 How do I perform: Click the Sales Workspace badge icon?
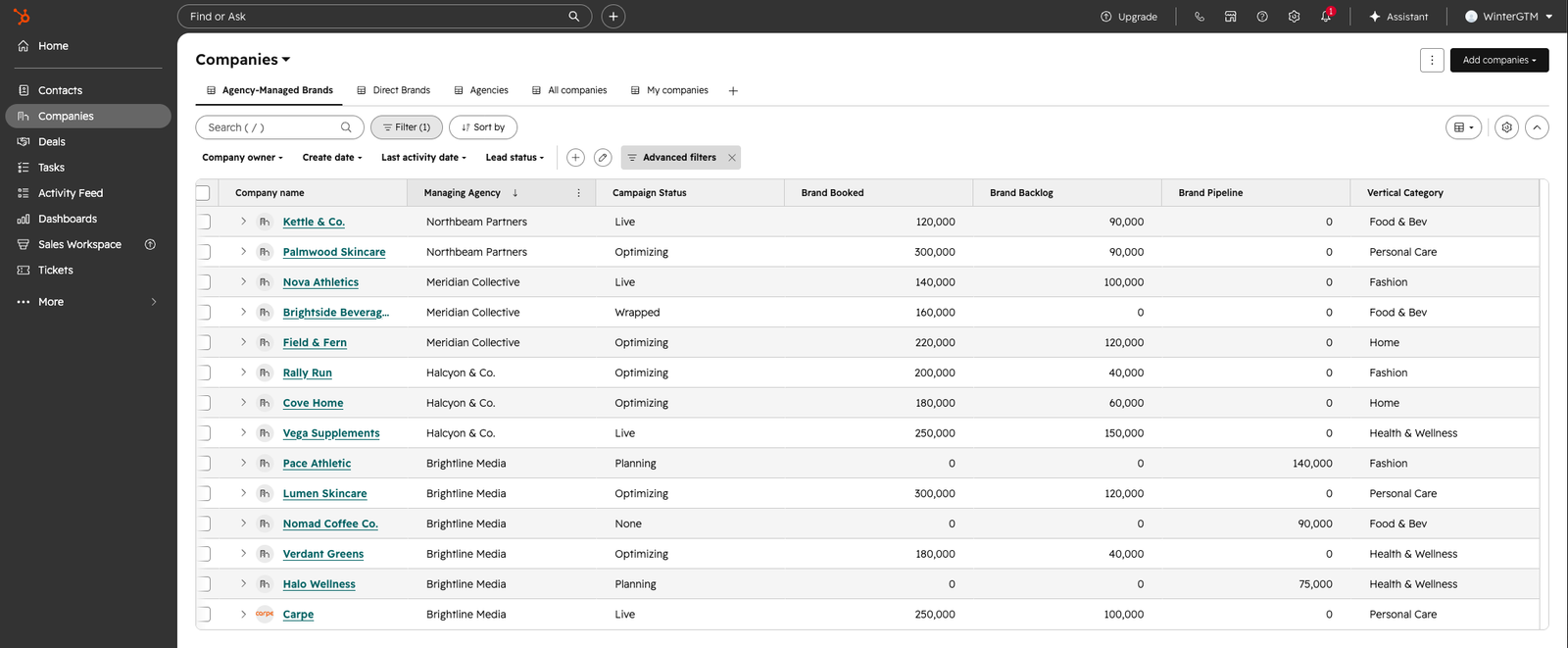pyautogui.click(x=150, y=244)
